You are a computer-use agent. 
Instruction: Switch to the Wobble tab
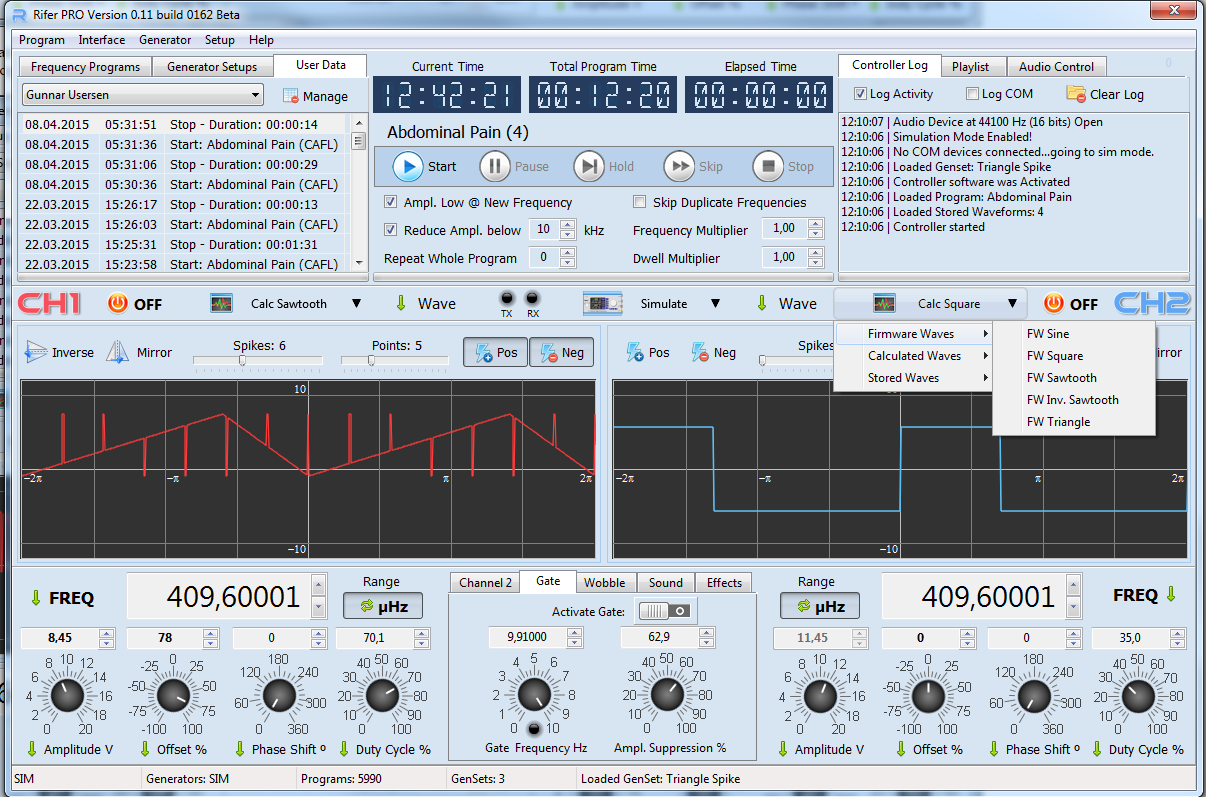pos(605,583)
